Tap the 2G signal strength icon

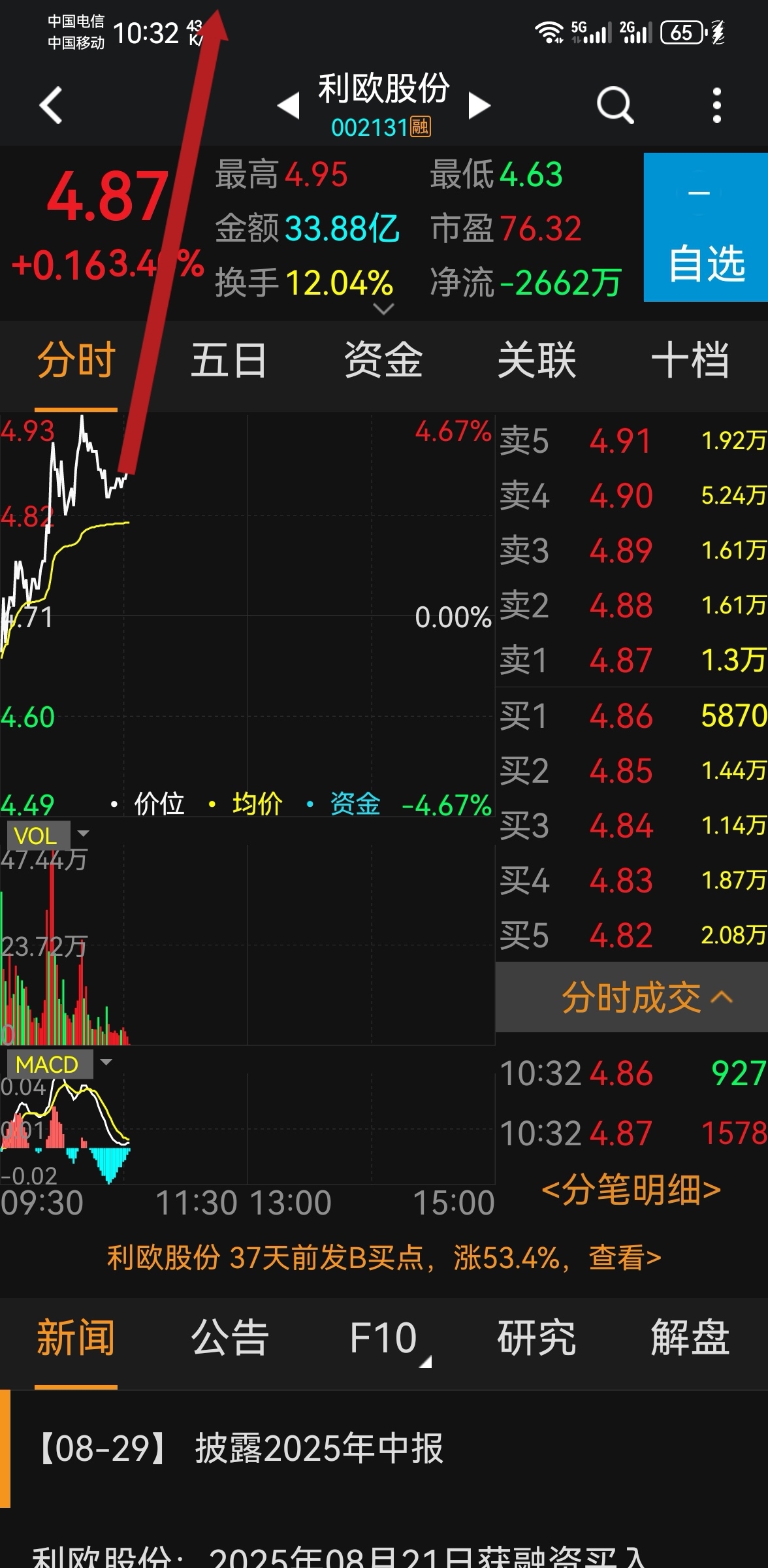(x=635, y=32)
